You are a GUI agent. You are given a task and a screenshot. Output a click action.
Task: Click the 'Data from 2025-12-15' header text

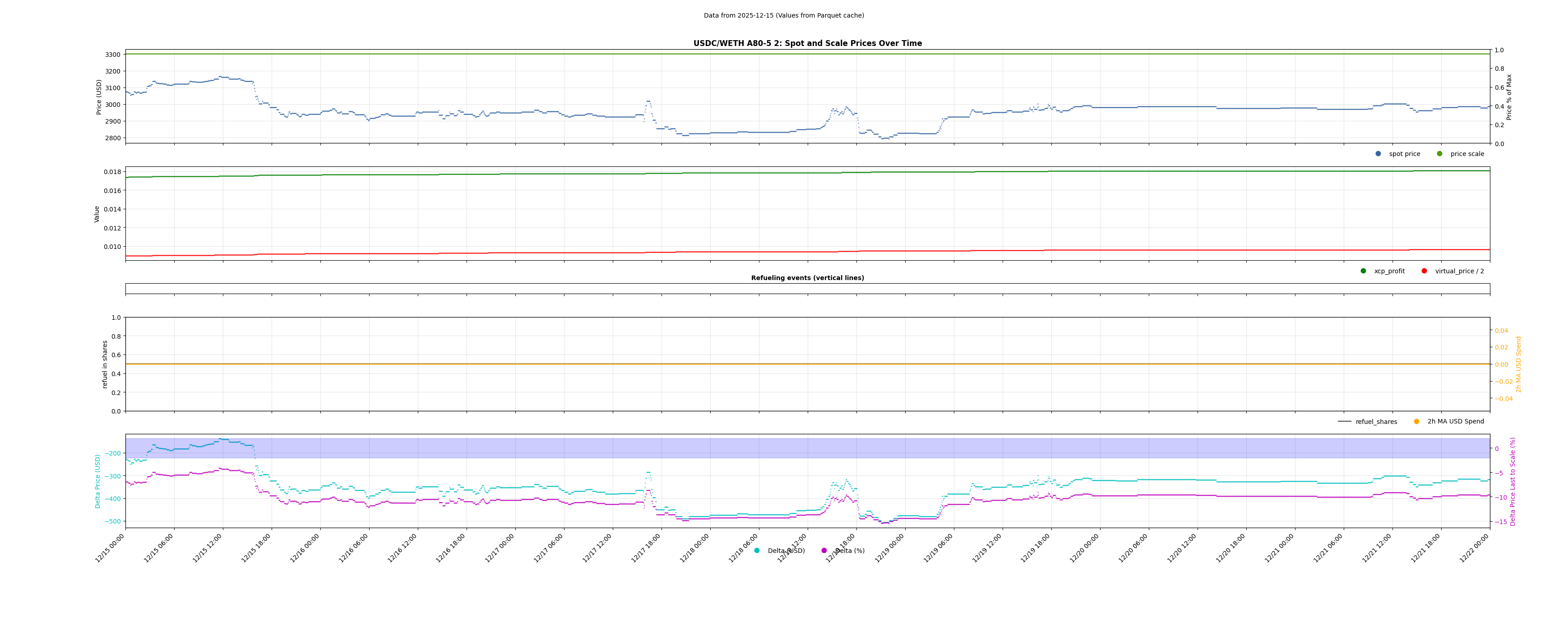783,16
